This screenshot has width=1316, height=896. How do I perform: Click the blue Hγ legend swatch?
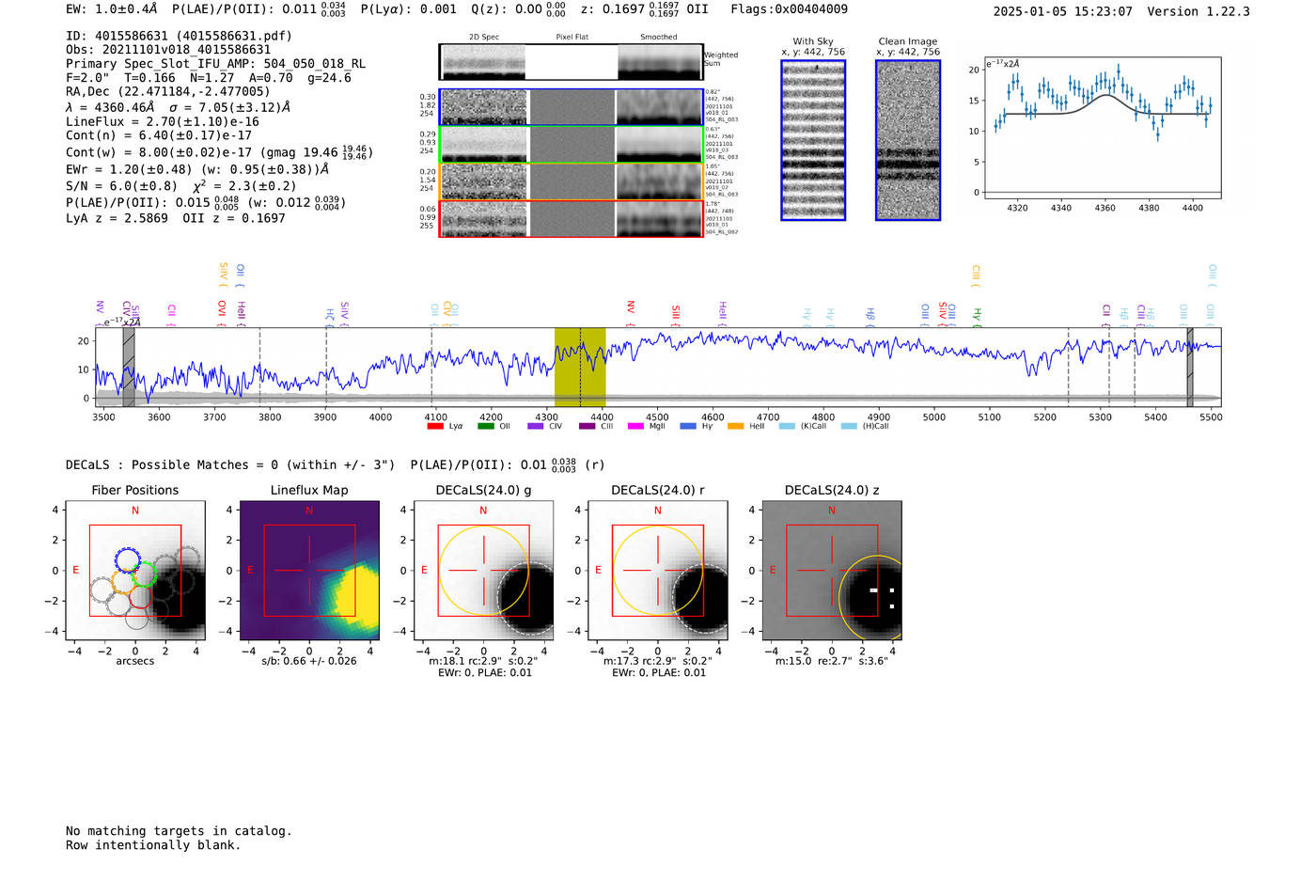pos(687,426)
